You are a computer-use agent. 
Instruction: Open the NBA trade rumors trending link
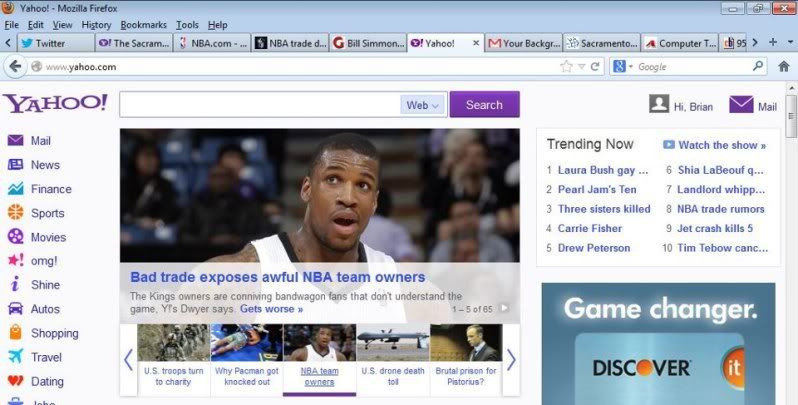point(720,209)
